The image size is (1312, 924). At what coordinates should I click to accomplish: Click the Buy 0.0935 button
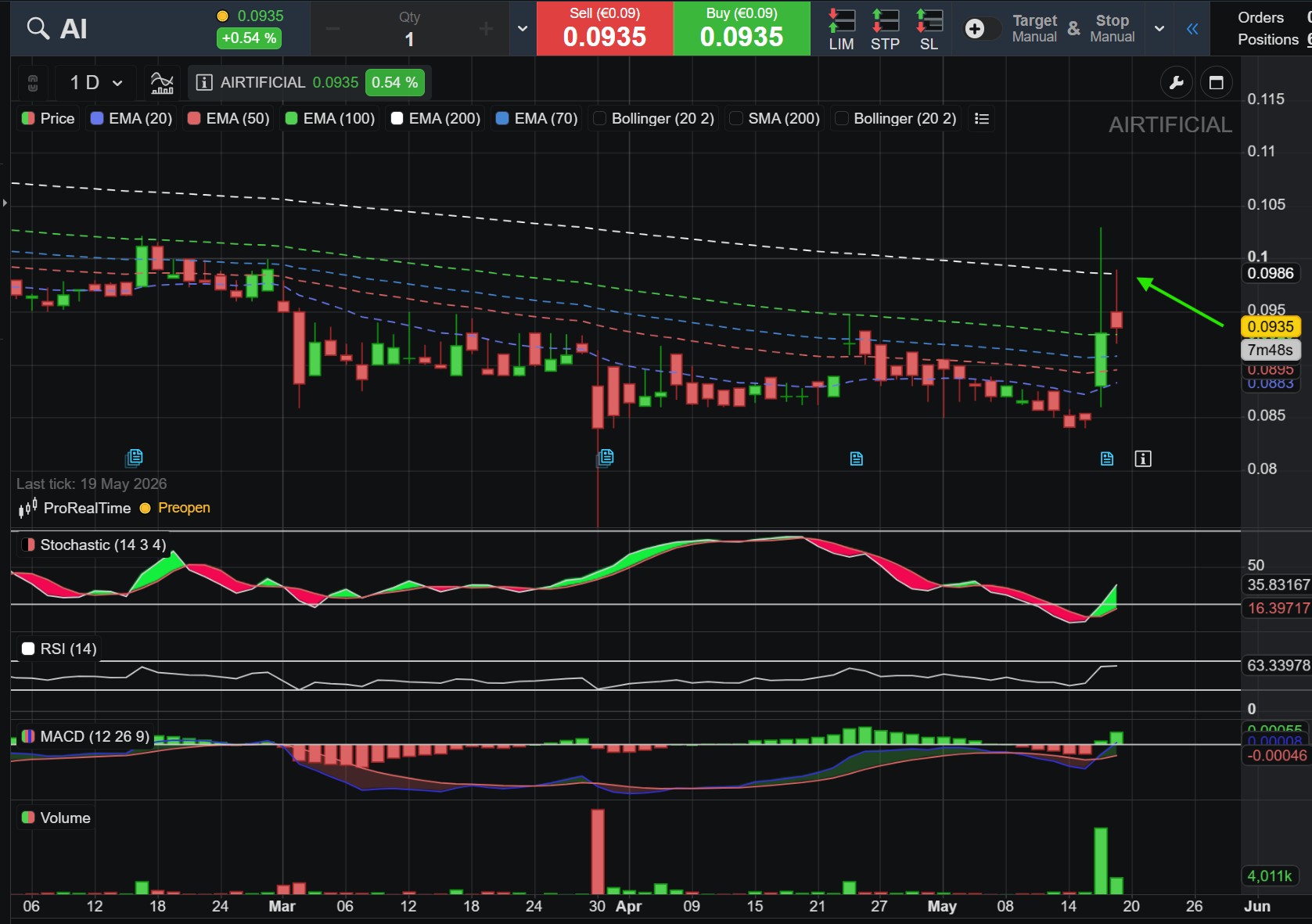(742, 28)
